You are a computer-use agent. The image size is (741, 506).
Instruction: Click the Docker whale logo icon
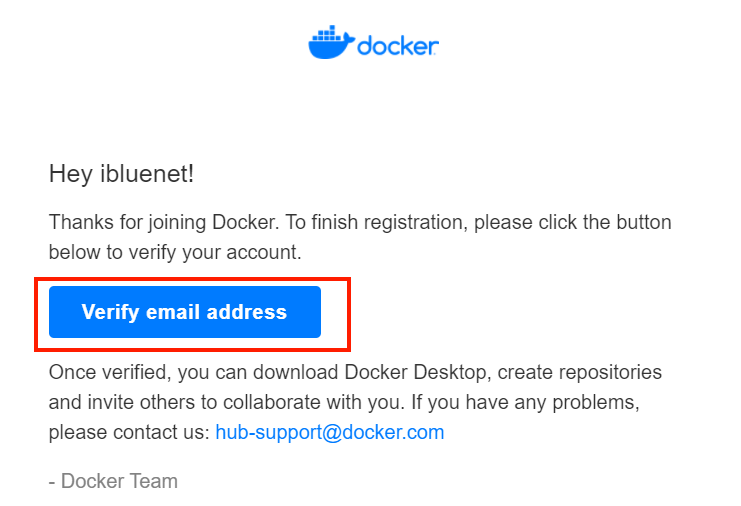pos(331,43)
